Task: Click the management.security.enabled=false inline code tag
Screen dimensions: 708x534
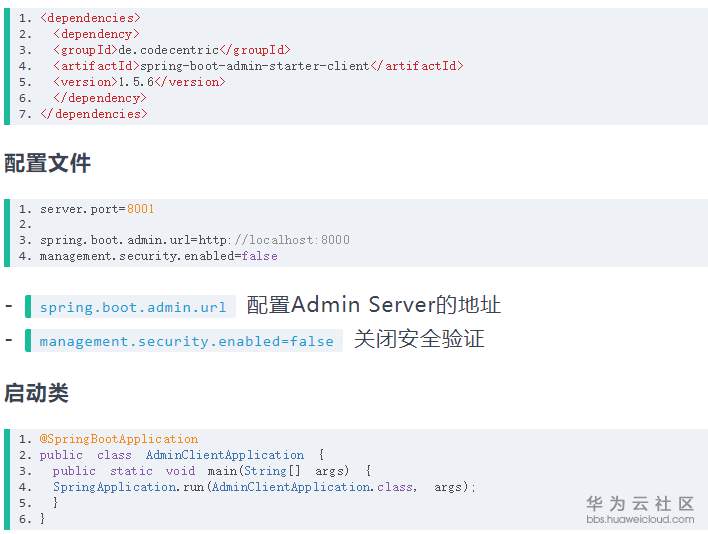Action: [186, 341]
